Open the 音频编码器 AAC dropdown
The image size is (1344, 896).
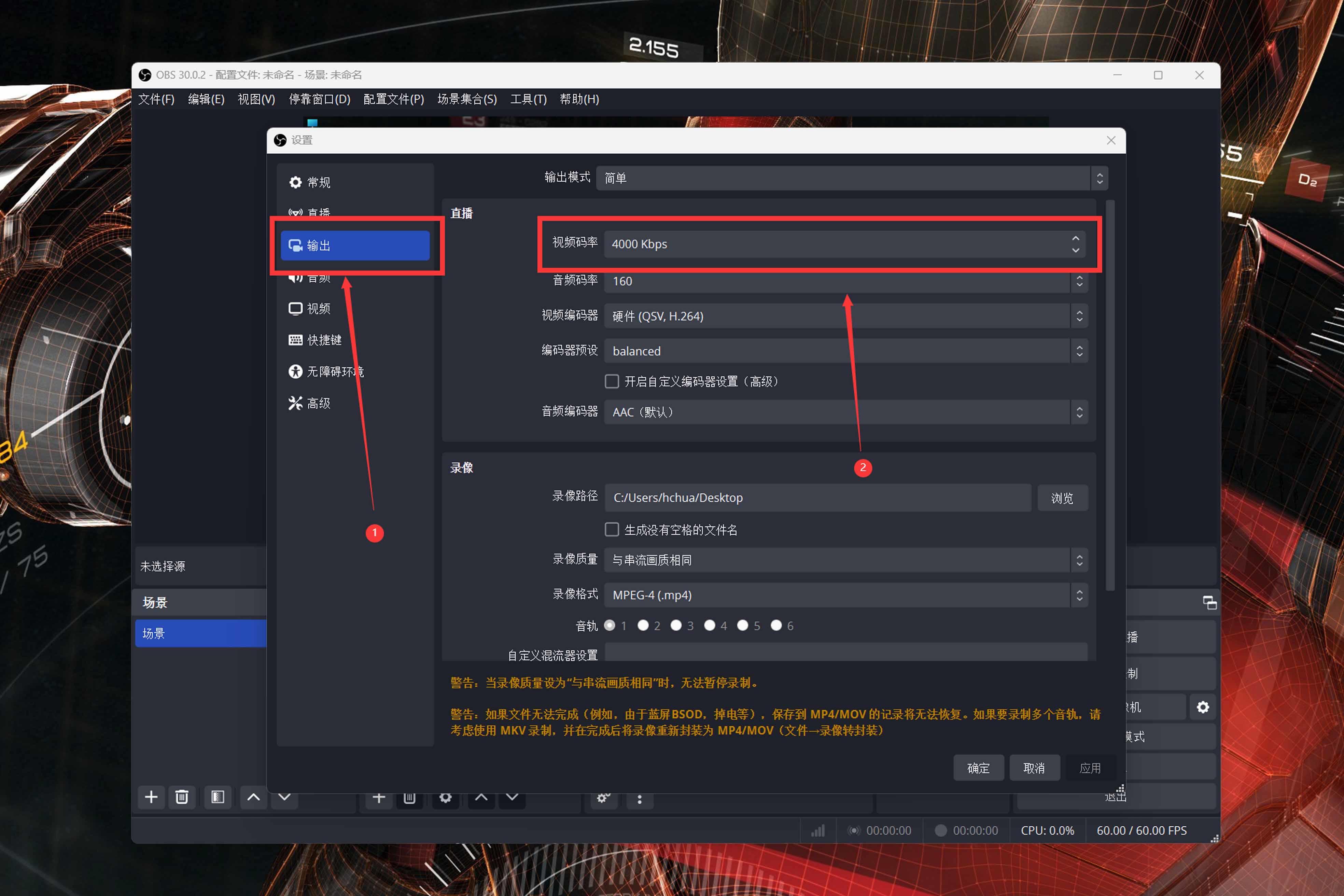(846, 412)
